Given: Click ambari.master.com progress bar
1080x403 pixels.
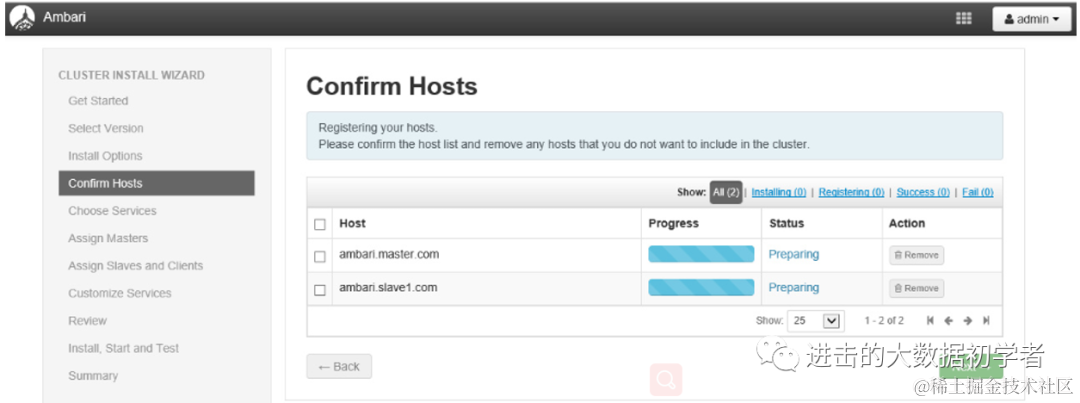Looking at the screenshot, I should click(x=701, y=254).
